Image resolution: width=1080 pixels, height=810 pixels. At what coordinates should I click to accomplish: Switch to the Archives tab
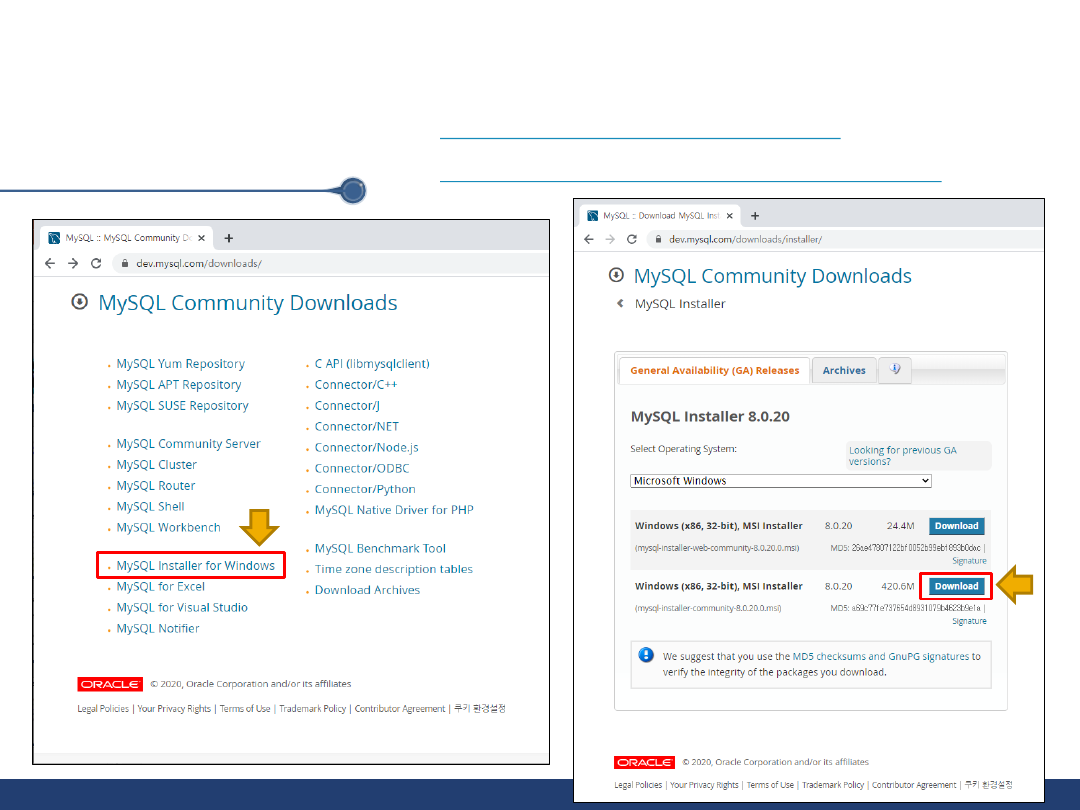click(x=844, y=370)
